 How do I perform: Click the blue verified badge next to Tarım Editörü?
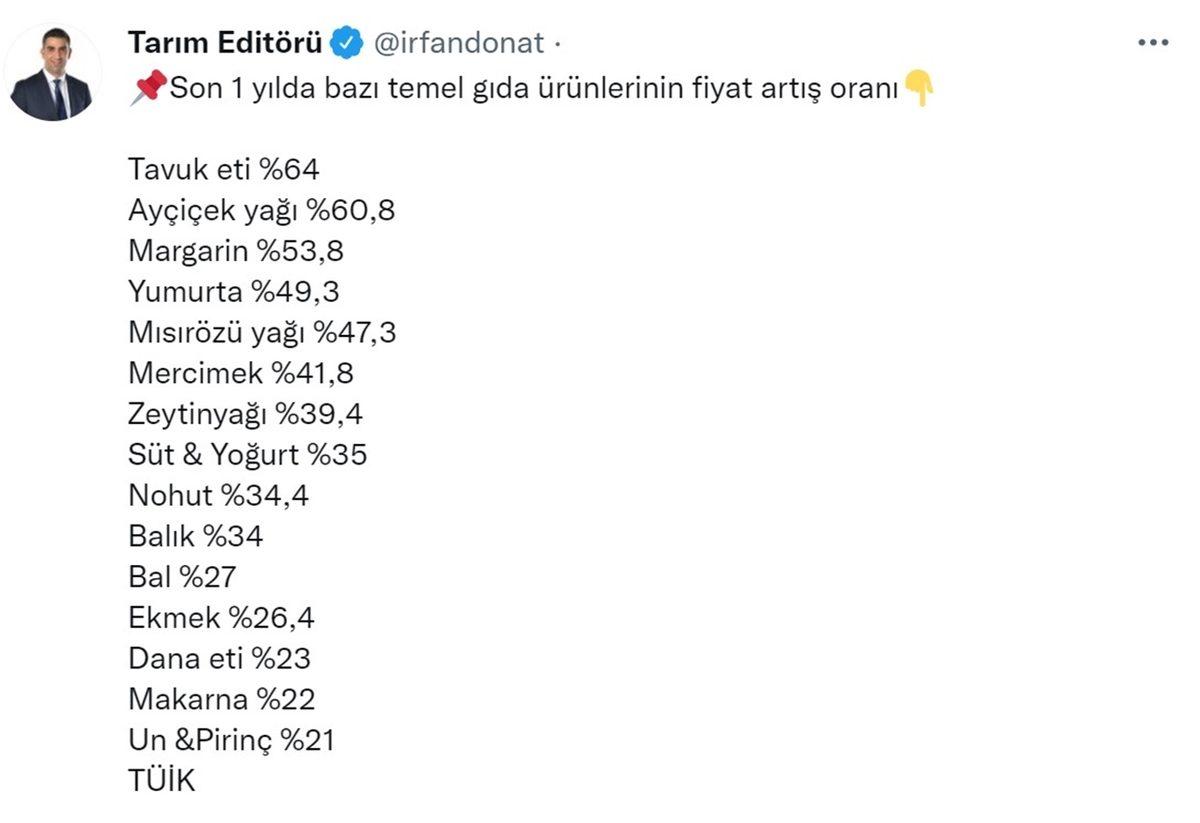pyautogui.click(x=345, y=42)
